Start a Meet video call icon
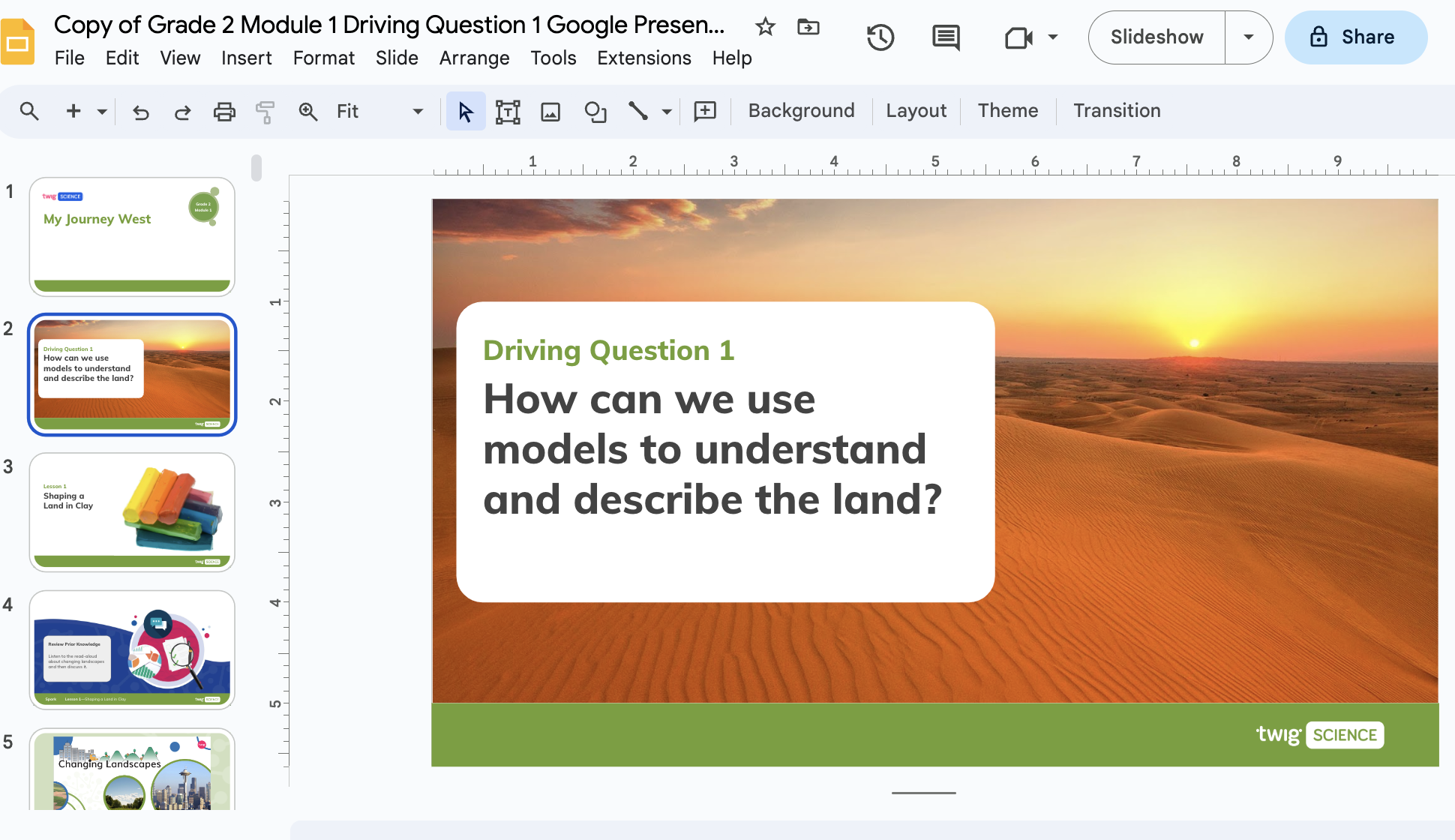This screenshot has width=1455, height=840. tap(1018, 37)
